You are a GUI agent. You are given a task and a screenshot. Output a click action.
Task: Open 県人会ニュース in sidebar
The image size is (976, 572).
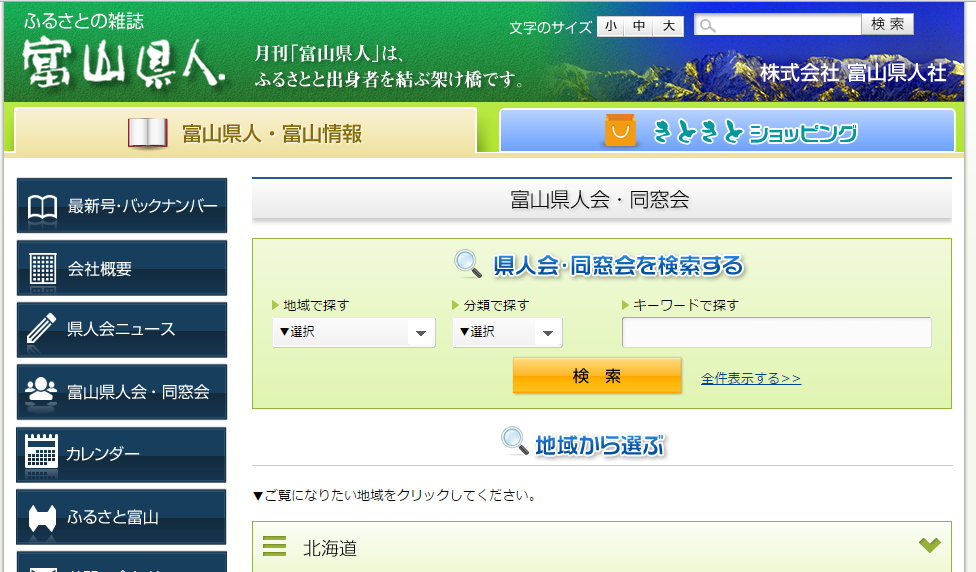click(122, 330)
